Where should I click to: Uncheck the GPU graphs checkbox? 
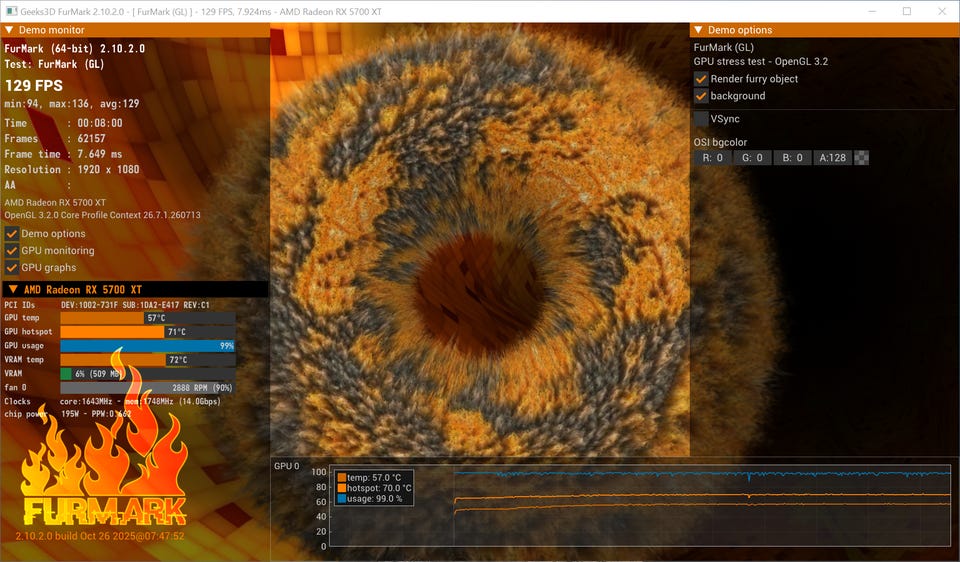12,268
